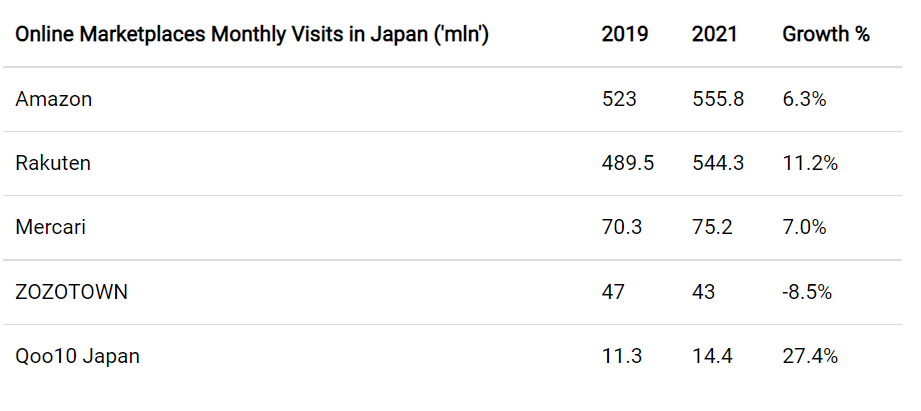Click the table title header cell
This screenshot has height=411, width=921.
click(x=252, y=35)
